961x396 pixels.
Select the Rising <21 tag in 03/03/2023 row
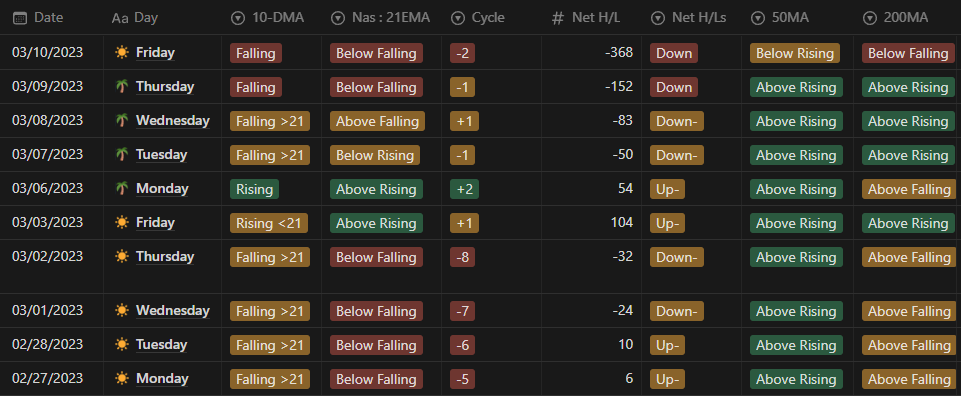click(x=269, y=223)
